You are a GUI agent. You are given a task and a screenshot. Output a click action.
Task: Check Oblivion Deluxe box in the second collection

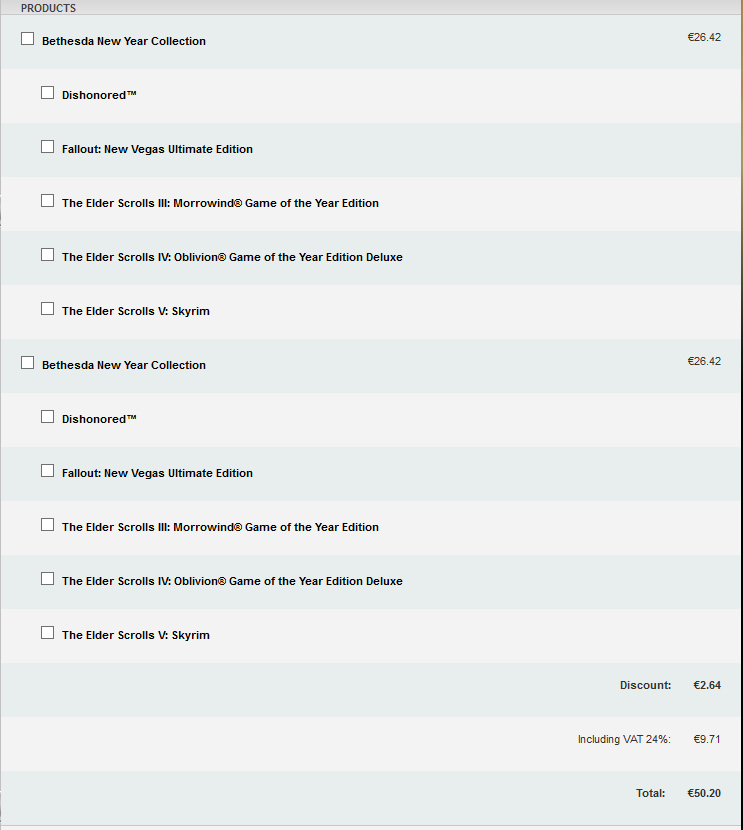(48, 579)
